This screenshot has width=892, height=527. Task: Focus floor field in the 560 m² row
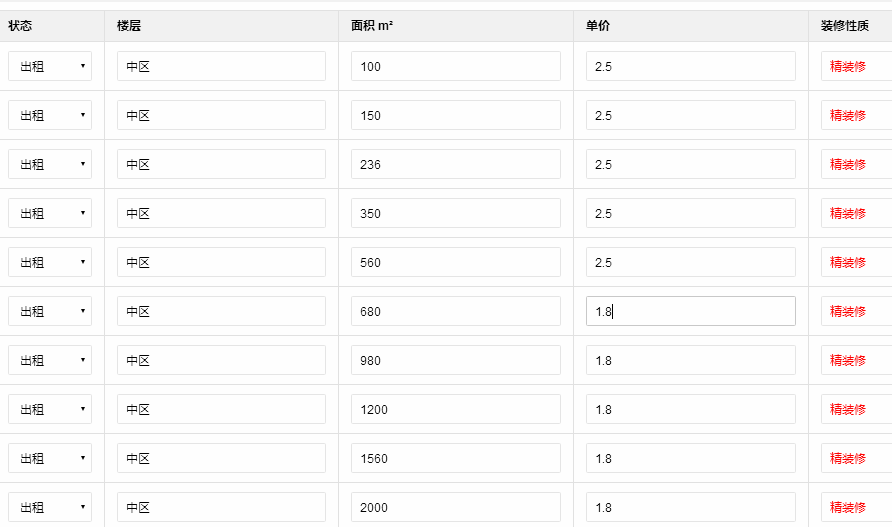click(221, 262)
